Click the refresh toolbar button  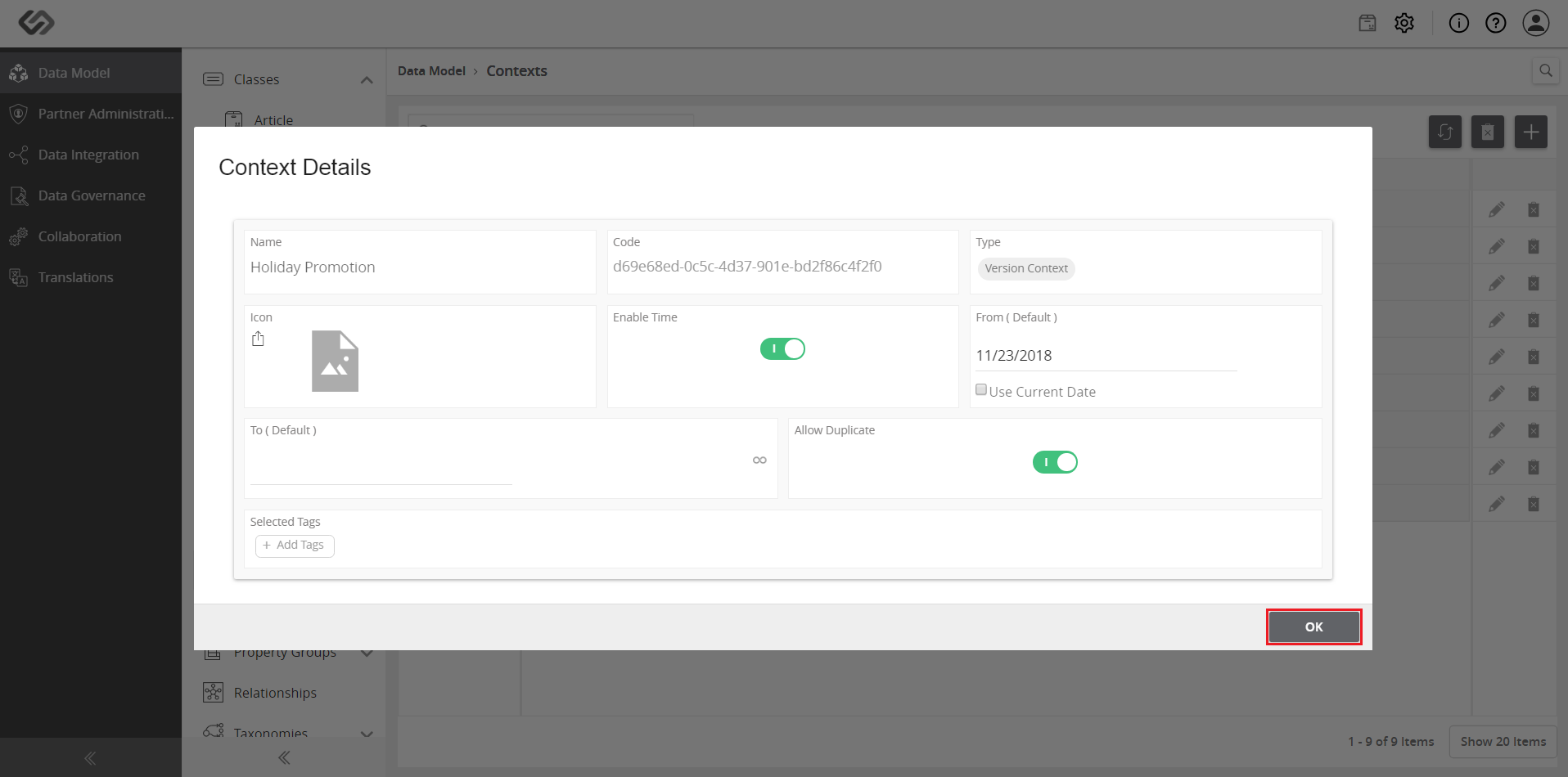click(x=1445, y=132)
